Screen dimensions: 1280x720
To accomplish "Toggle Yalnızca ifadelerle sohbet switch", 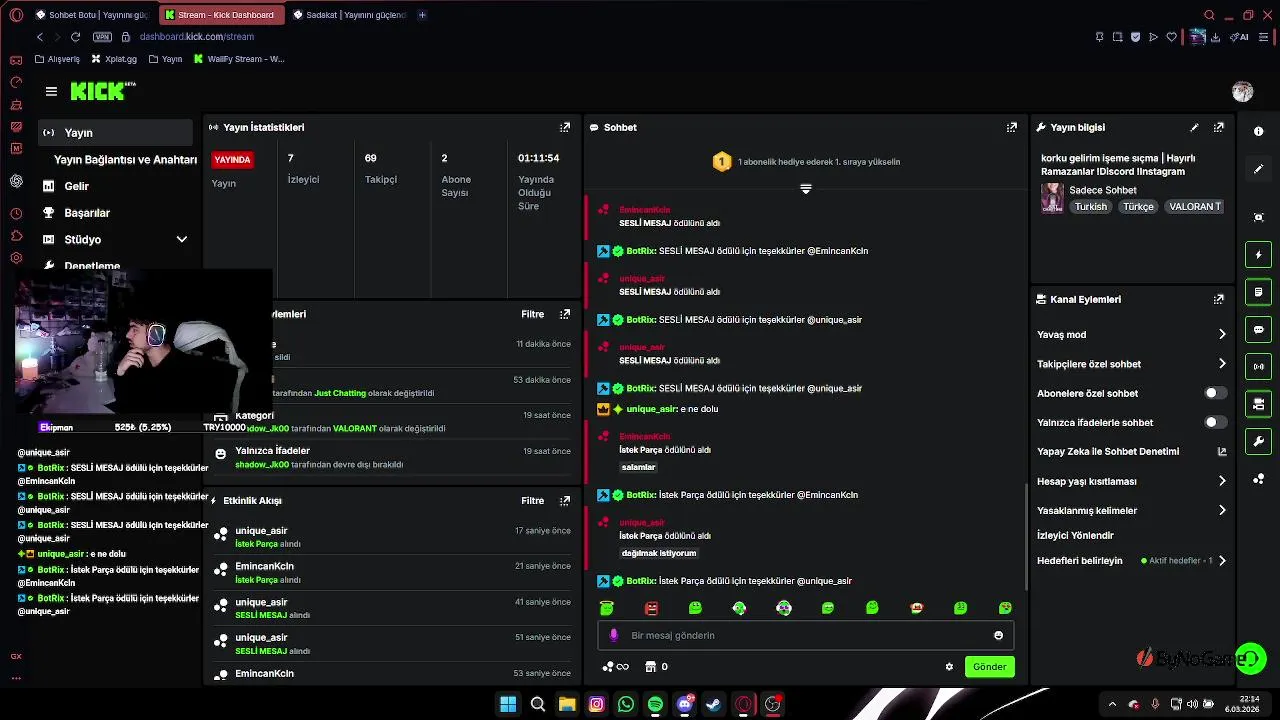I will (x=1215, y=422).
